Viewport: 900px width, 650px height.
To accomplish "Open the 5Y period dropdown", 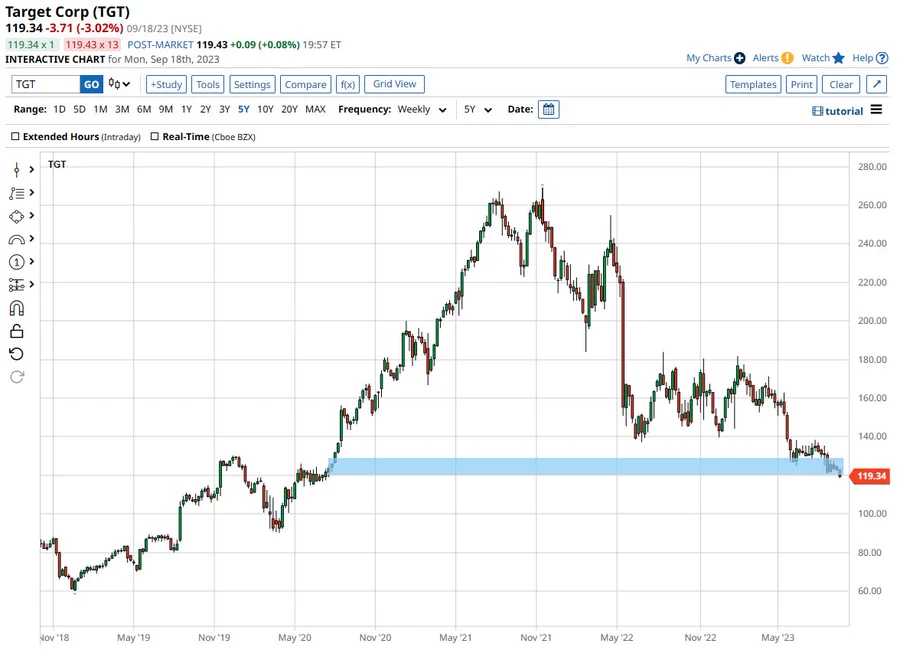I will tap(478, 110).
